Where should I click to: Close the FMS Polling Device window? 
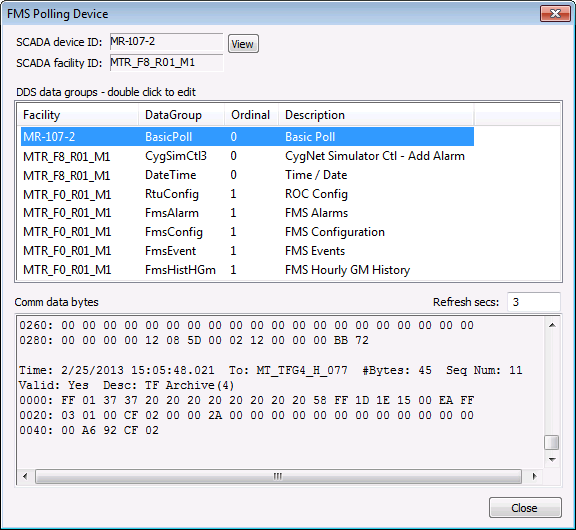pyautogui.click(x=555, y=14)
